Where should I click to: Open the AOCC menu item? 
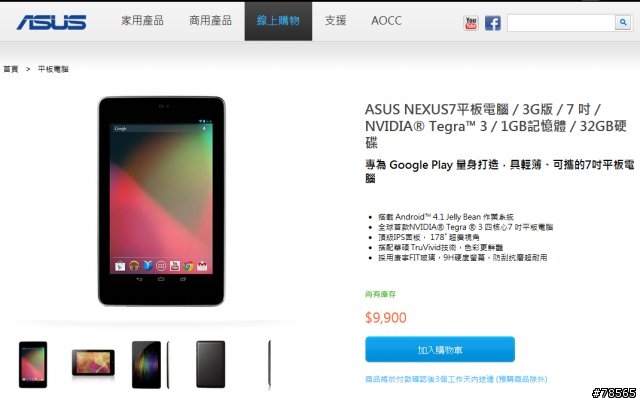click(x=386, y=20)
